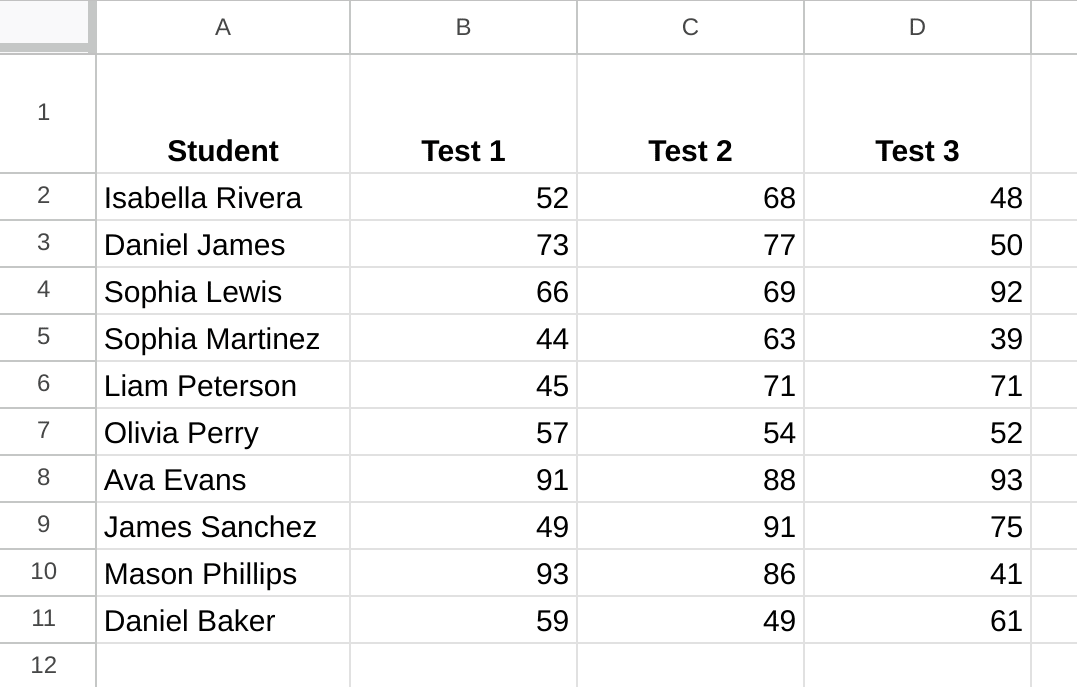Select Liam Peterson's Test 1 score 45
1077x687 pixels.
point(464,385)
